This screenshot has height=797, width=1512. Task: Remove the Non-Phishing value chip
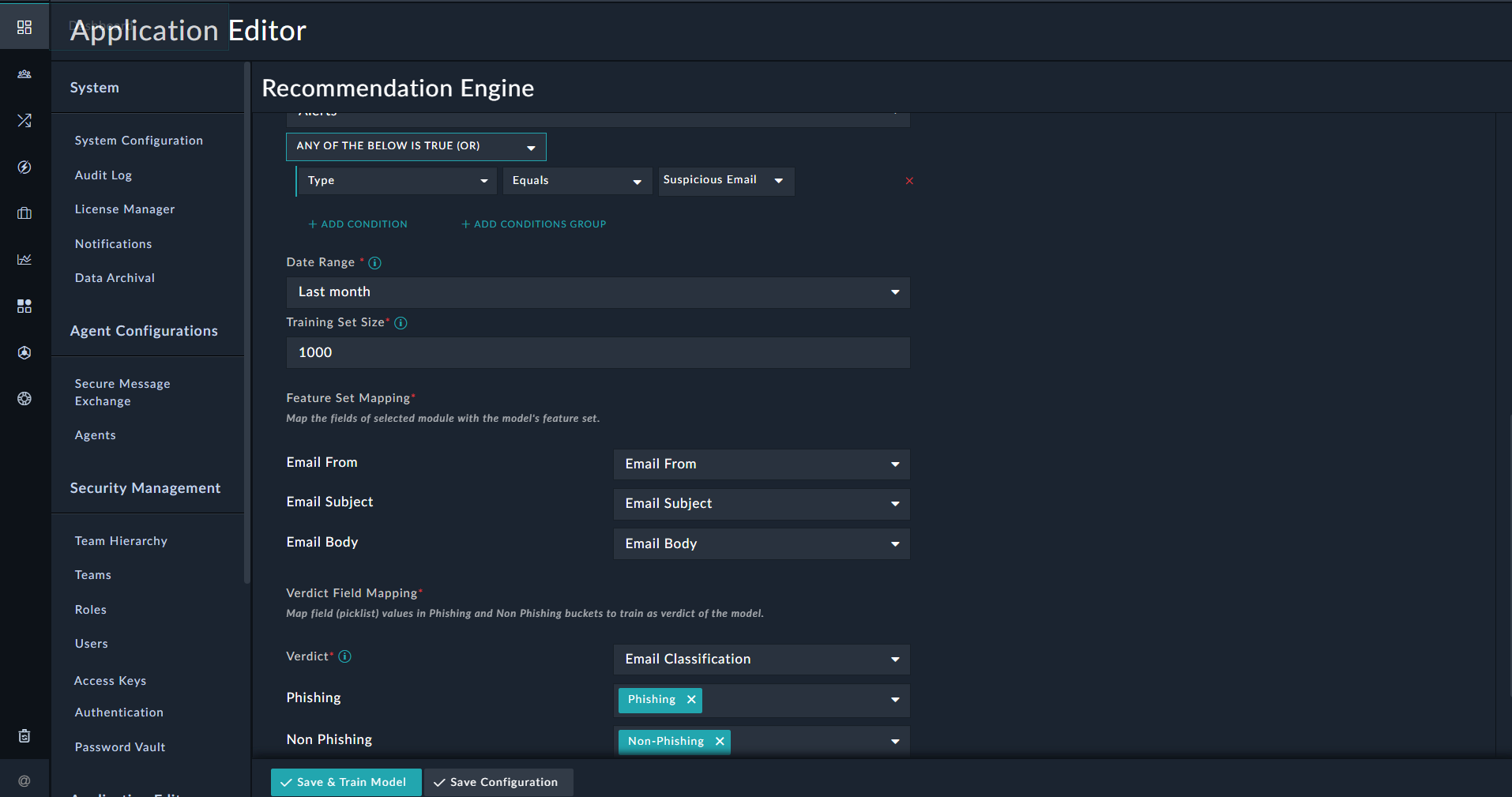pyautogui.click(x=720, y=741)
